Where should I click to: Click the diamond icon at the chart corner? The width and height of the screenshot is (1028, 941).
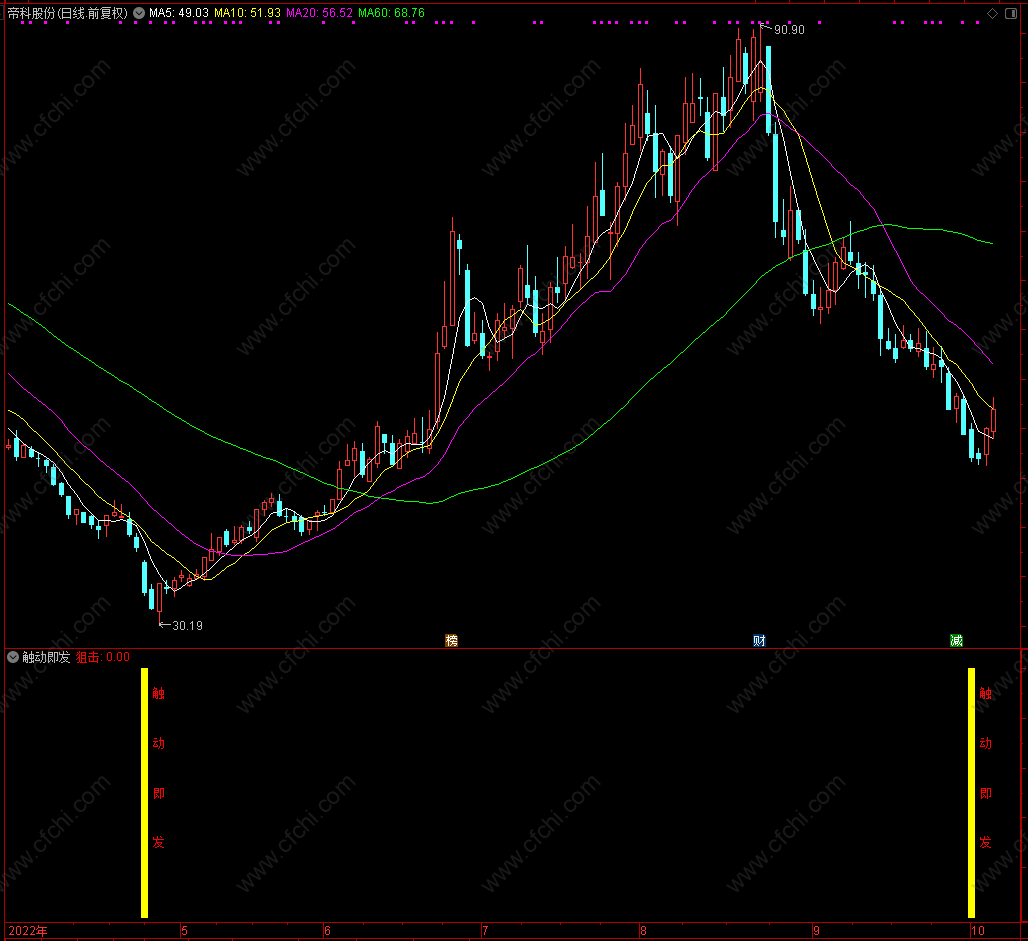click(x=993, y=13)
